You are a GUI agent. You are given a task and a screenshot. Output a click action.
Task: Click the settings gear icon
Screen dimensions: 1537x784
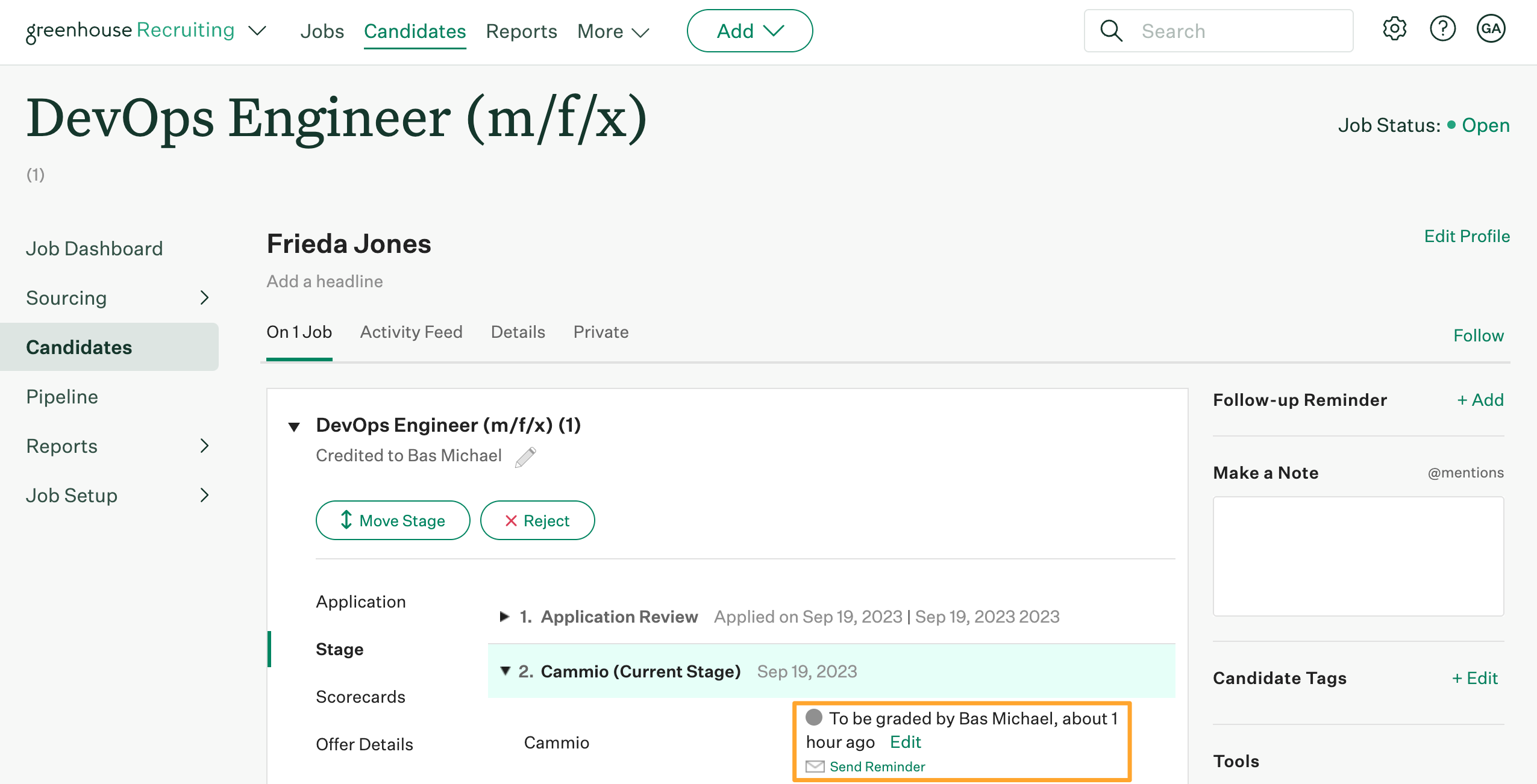click(1394, 30)
